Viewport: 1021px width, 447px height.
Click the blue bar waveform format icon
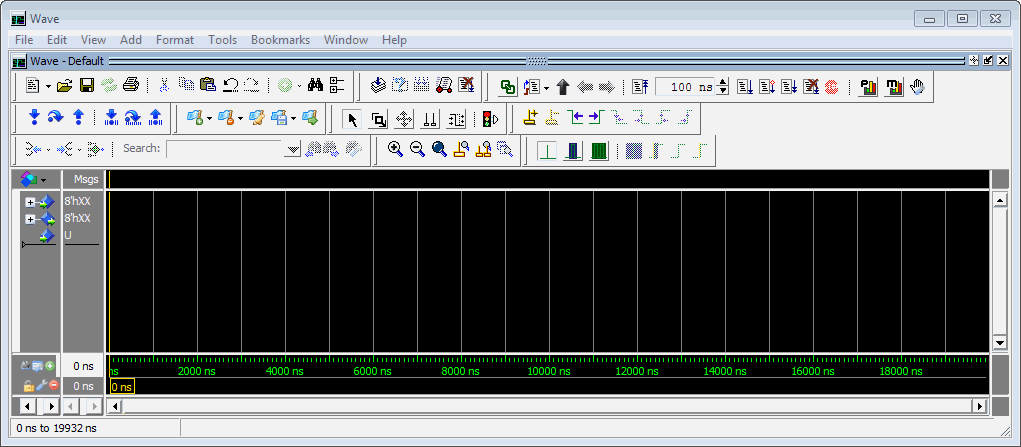574,151
